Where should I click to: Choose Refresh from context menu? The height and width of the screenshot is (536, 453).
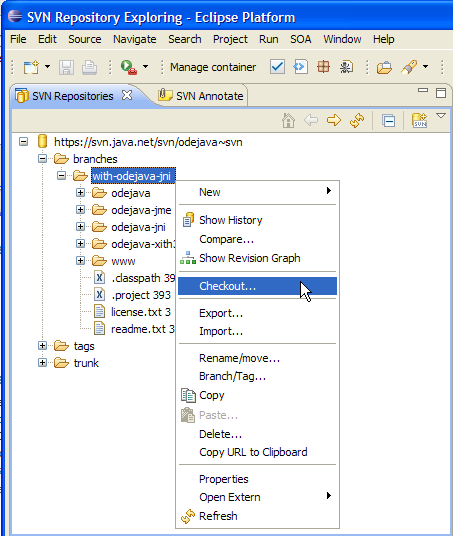[257, 516]
